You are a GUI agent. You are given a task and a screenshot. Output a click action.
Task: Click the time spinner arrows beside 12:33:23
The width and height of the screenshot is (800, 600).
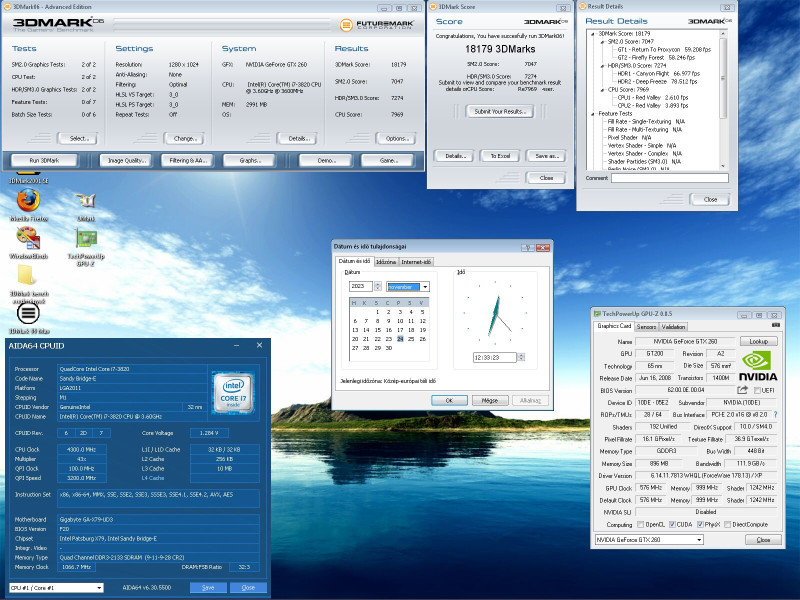521,357
